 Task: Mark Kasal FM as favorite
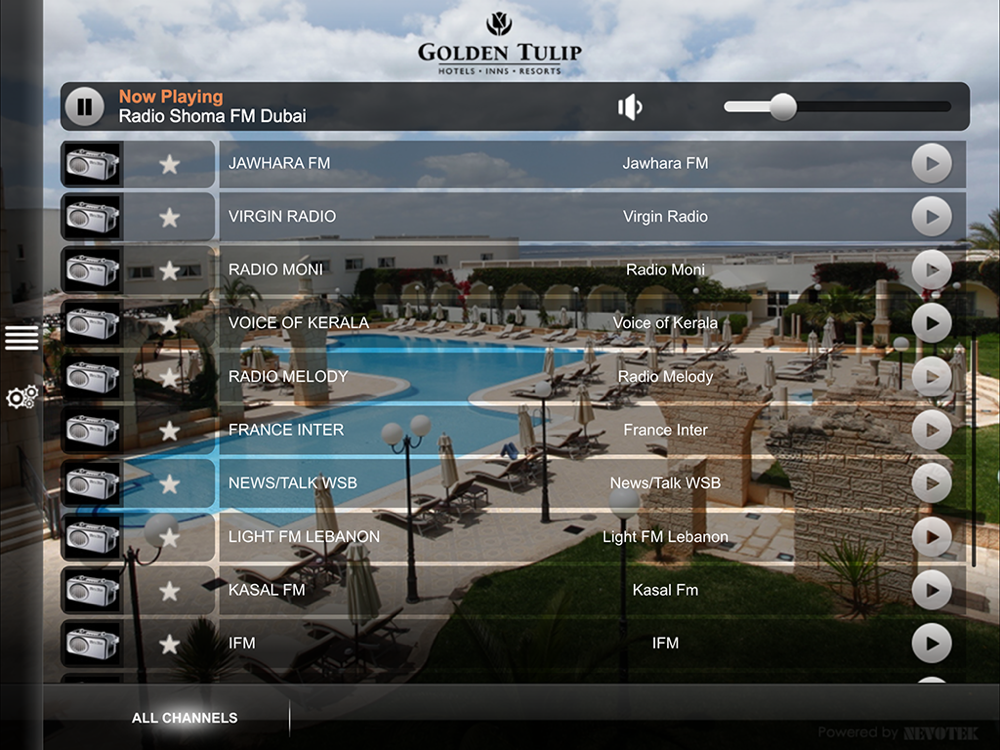point(169,591)
